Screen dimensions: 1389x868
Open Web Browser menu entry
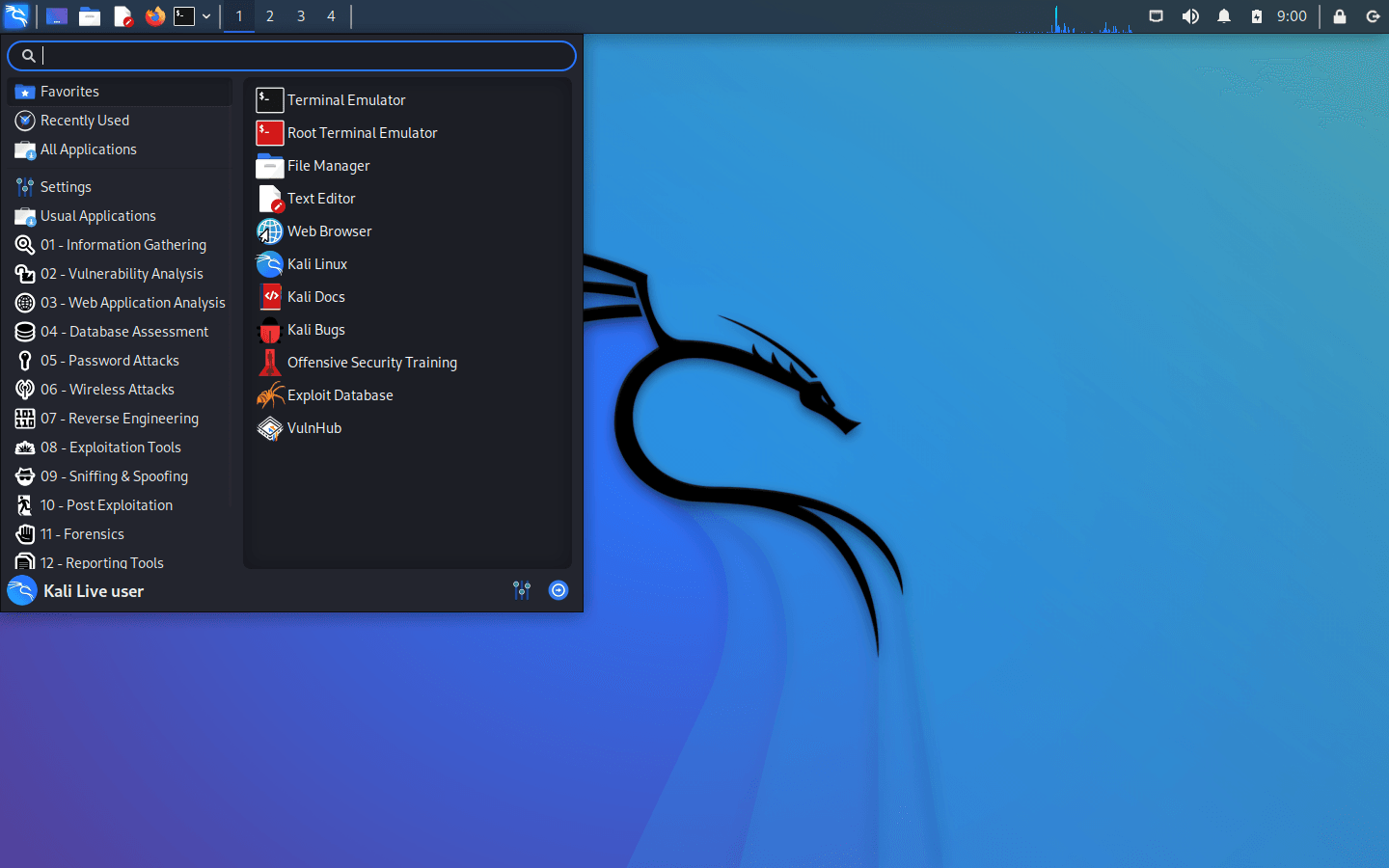coord(406,231)
